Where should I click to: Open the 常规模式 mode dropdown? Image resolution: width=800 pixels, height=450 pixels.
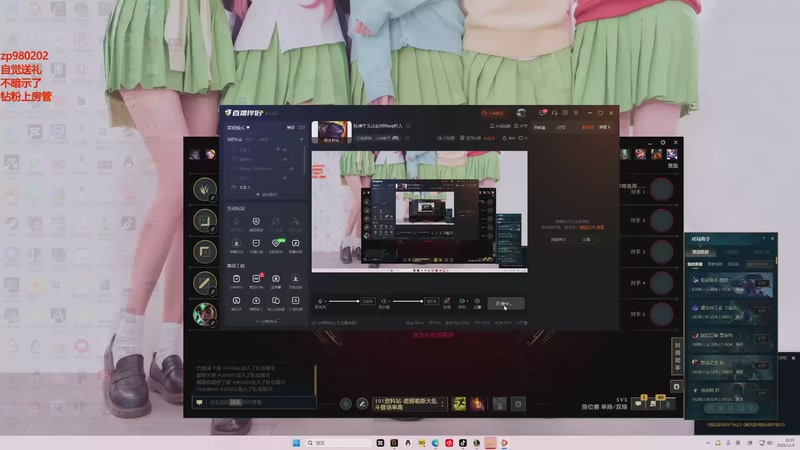coord(238,128)
